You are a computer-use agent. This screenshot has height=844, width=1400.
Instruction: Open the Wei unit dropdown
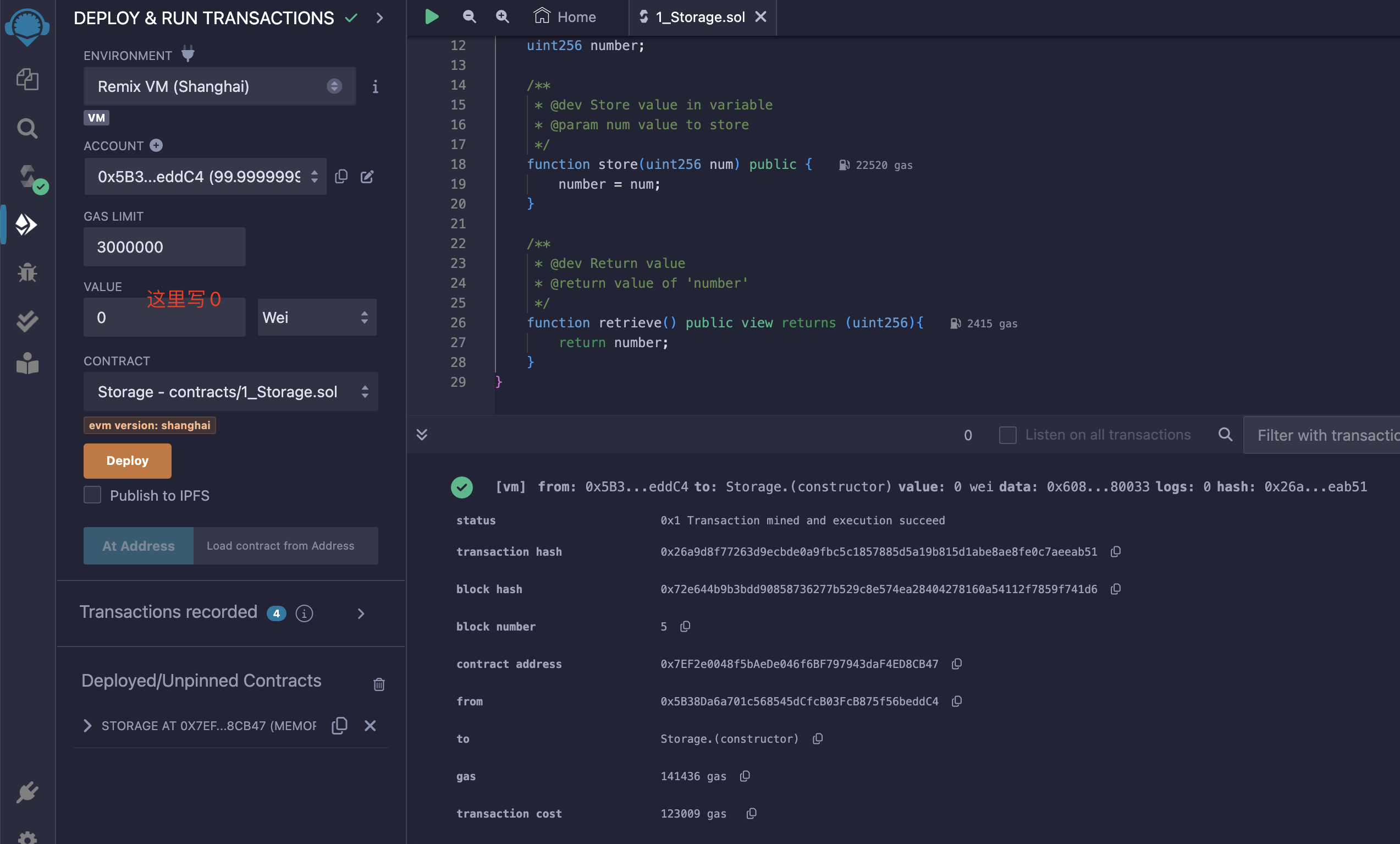tap(317, 317)
